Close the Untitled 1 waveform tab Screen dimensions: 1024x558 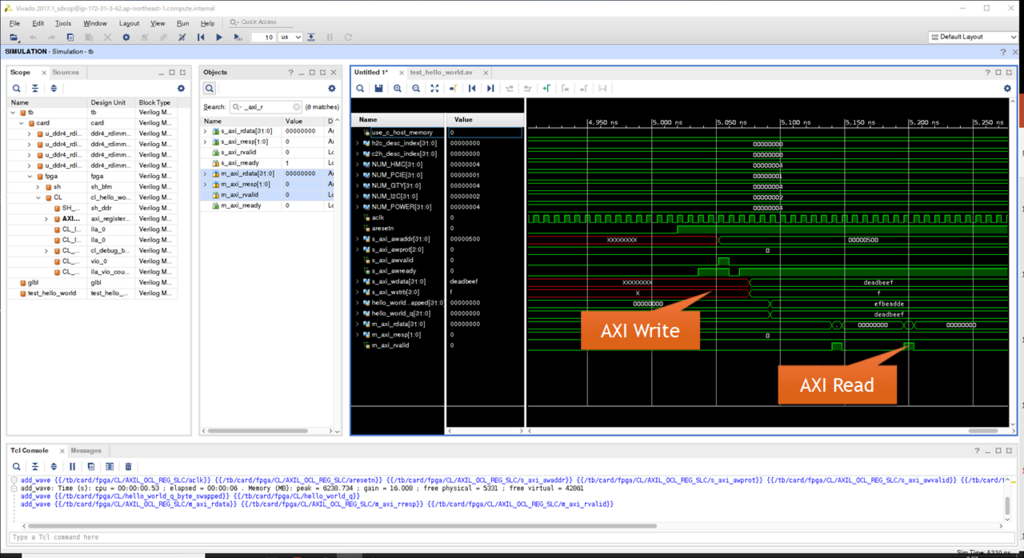pyautogui.click(x=402, y=73)
